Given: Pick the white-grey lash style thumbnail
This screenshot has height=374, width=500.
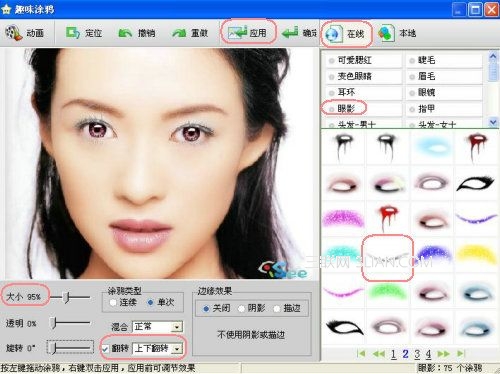Looking at the screenshot, I should click(x=387, y=257).
